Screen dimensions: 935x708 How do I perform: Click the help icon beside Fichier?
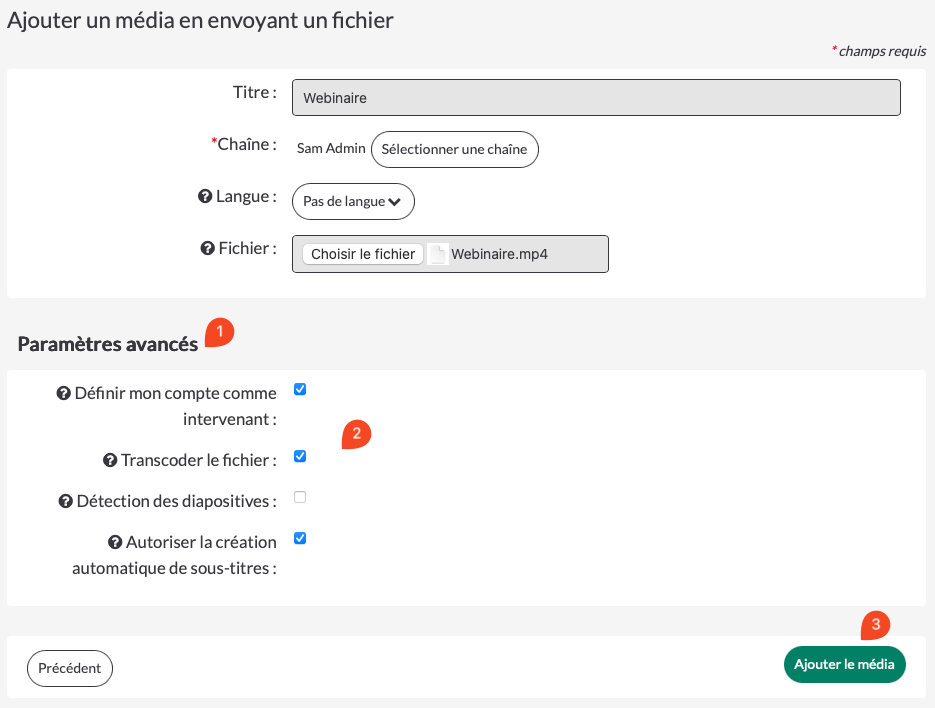pyautogui.click(x=208, y=249)
